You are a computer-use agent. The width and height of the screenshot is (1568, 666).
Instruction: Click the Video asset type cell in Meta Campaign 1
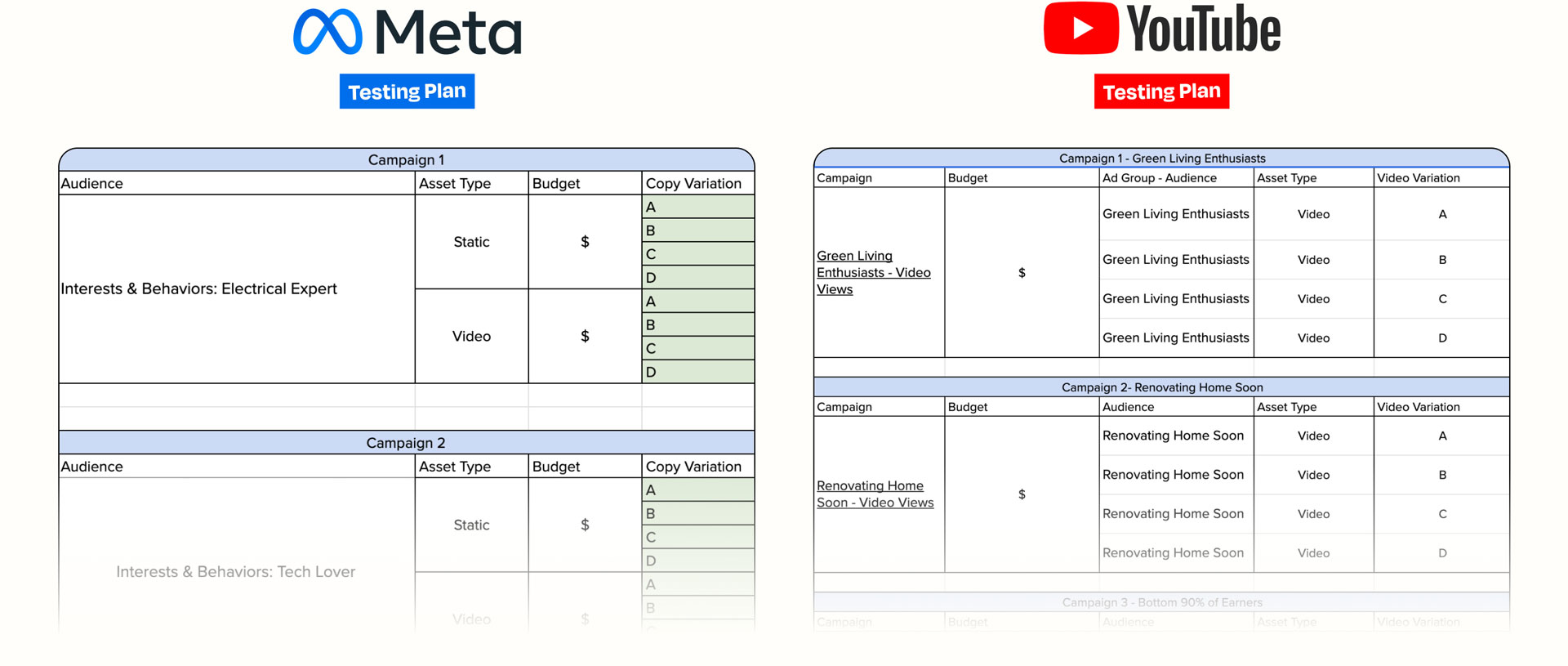(471, 337)
